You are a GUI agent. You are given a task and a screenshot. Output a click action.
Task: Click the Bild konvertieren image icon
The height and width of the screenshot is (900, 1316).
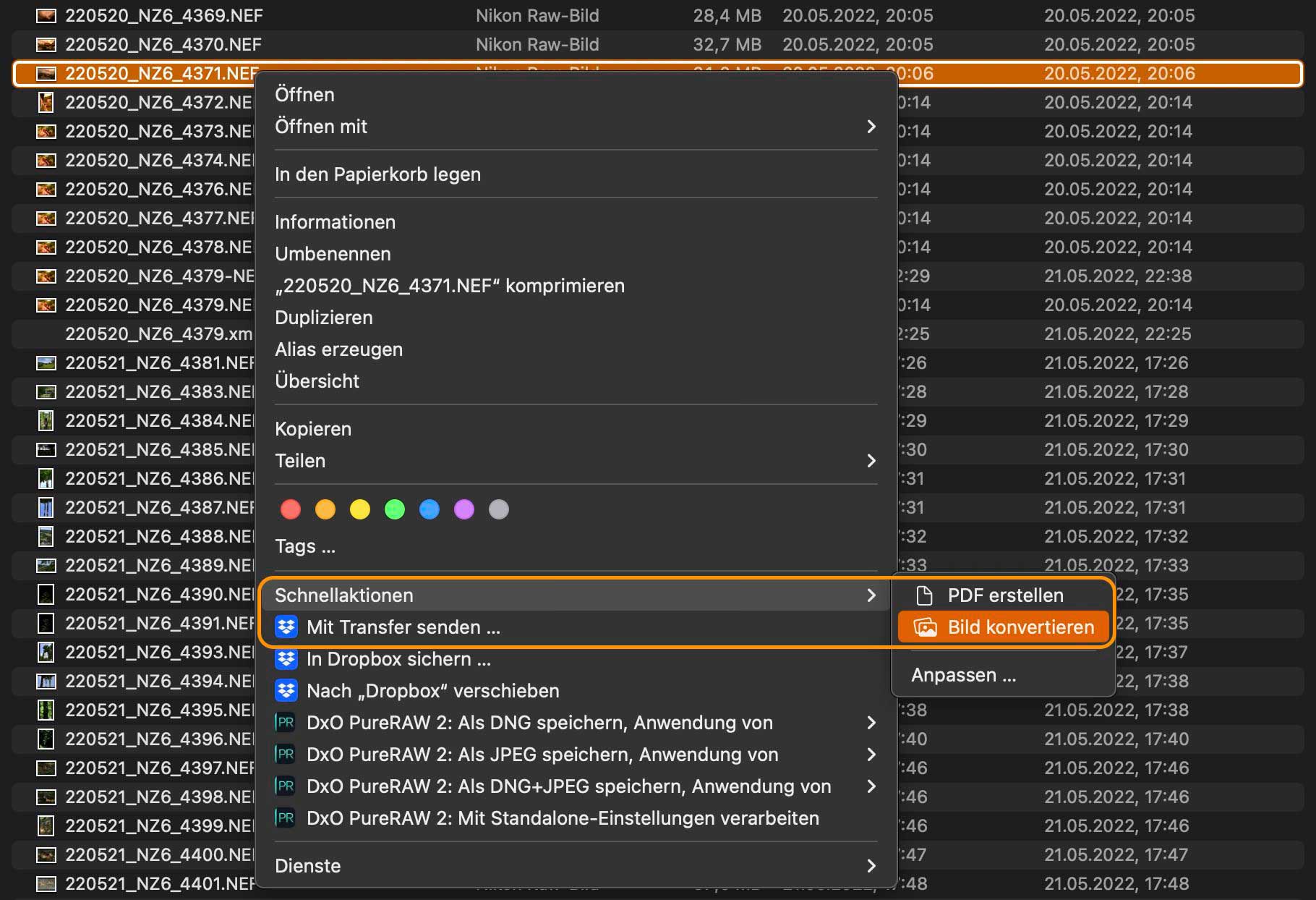coord(925,627)
